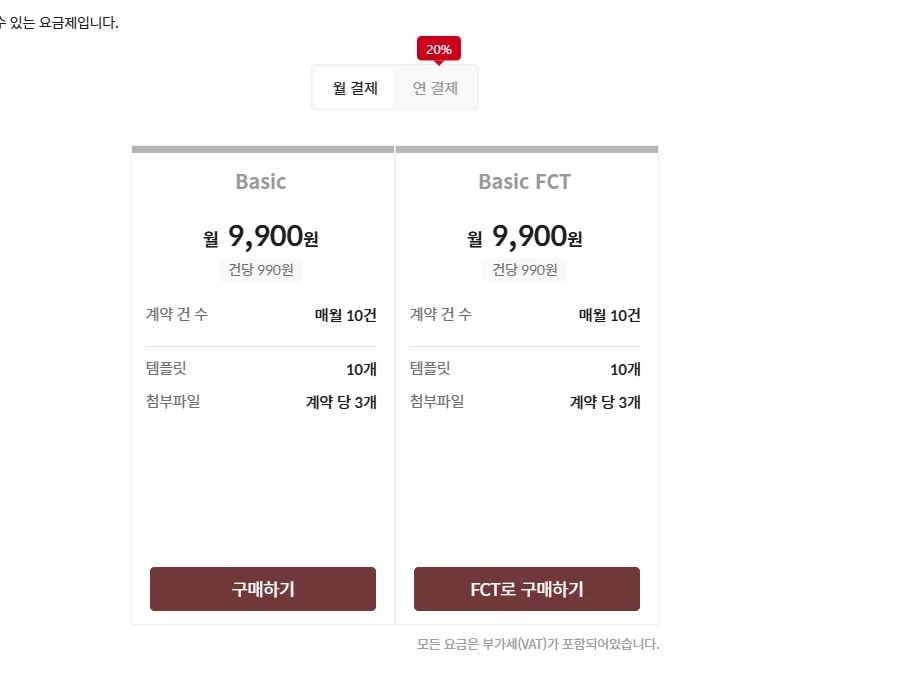This screenshot has height=697, width=904.
Task: Click the Basic plan card header bar
Action: [x=262, y=149]
